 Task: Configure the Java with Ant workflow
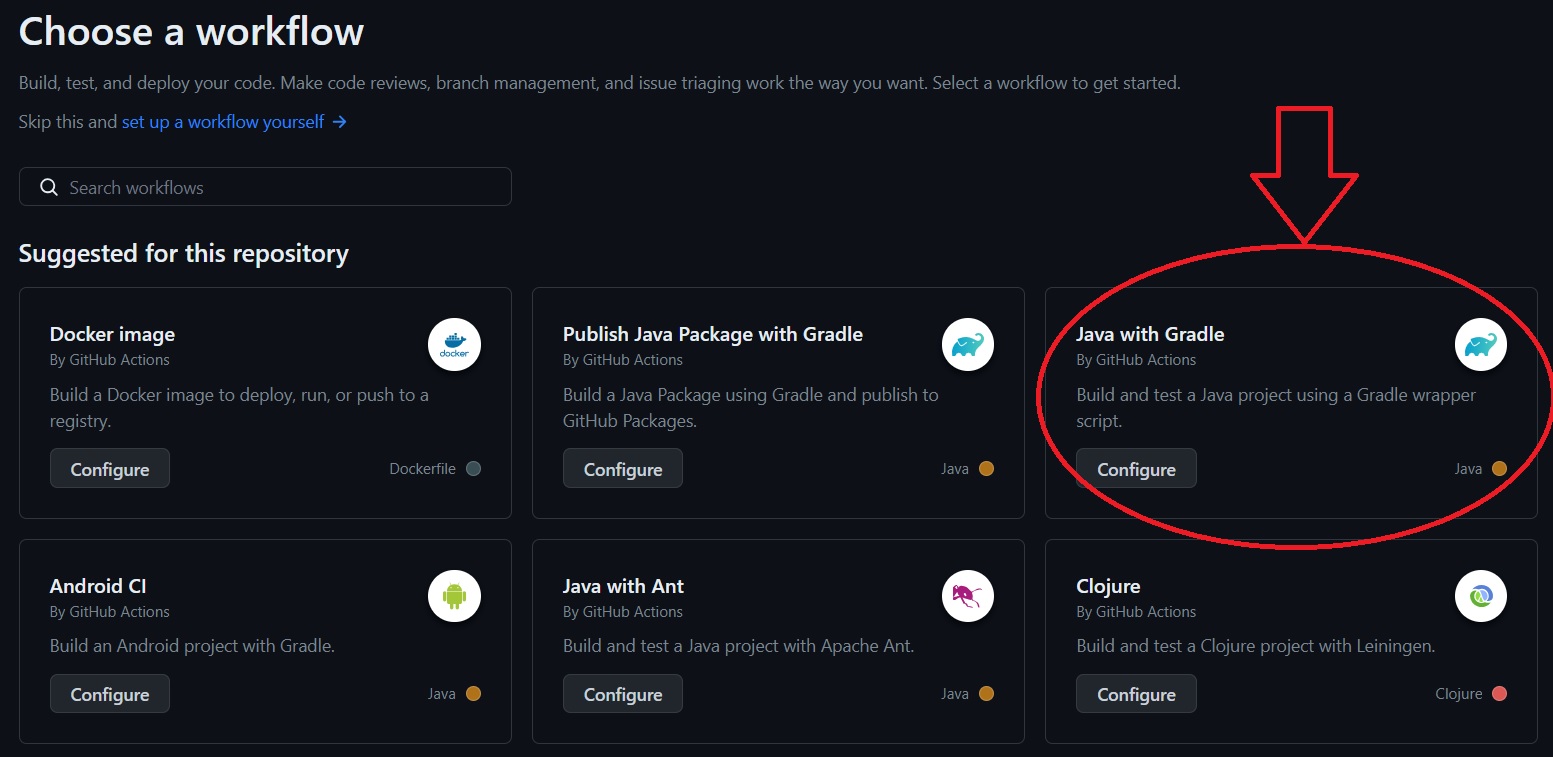pyautogui.click(x=623, y=693)
